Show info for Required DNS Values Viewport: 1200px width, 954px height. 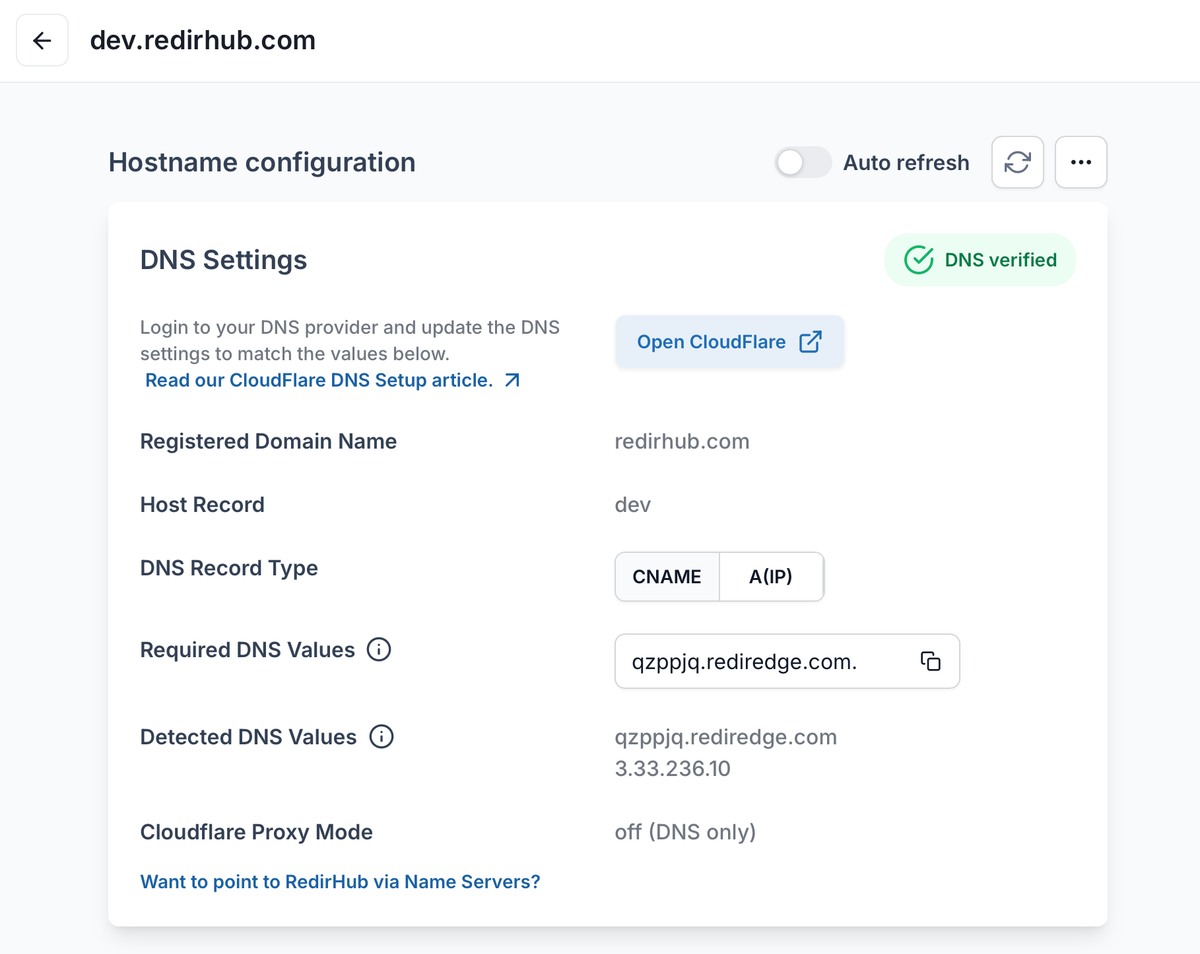pos(379,650)
